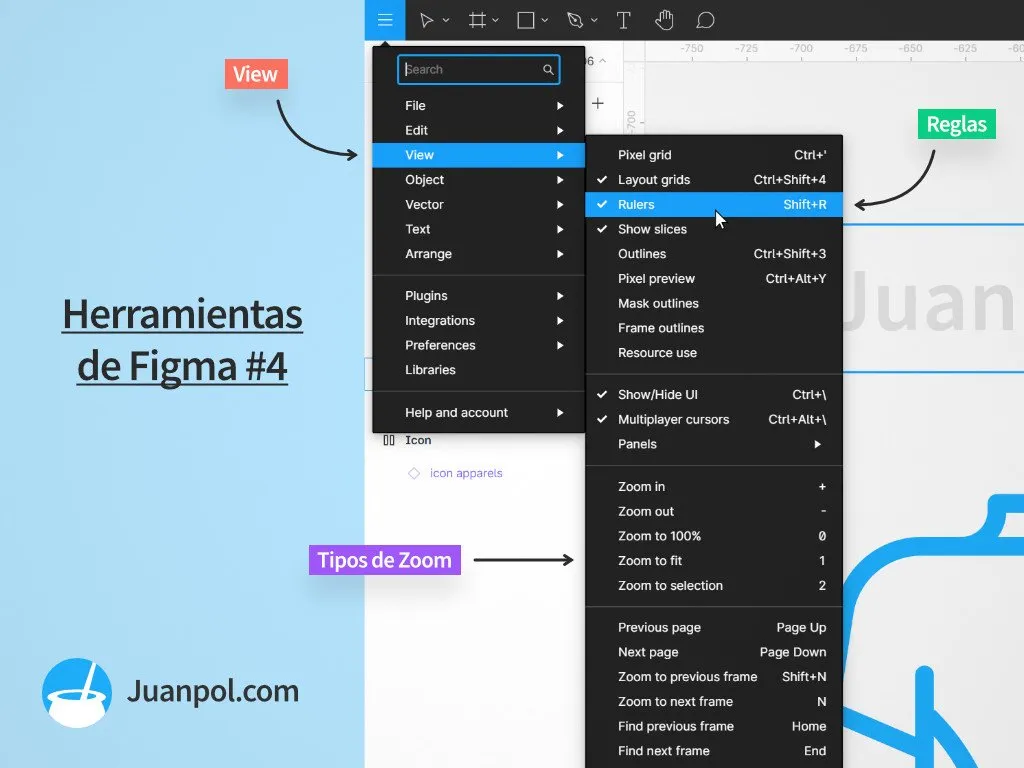Open the Figma hamburger main menu
This screenshot has width=1024, height=768.
(385, 20)
